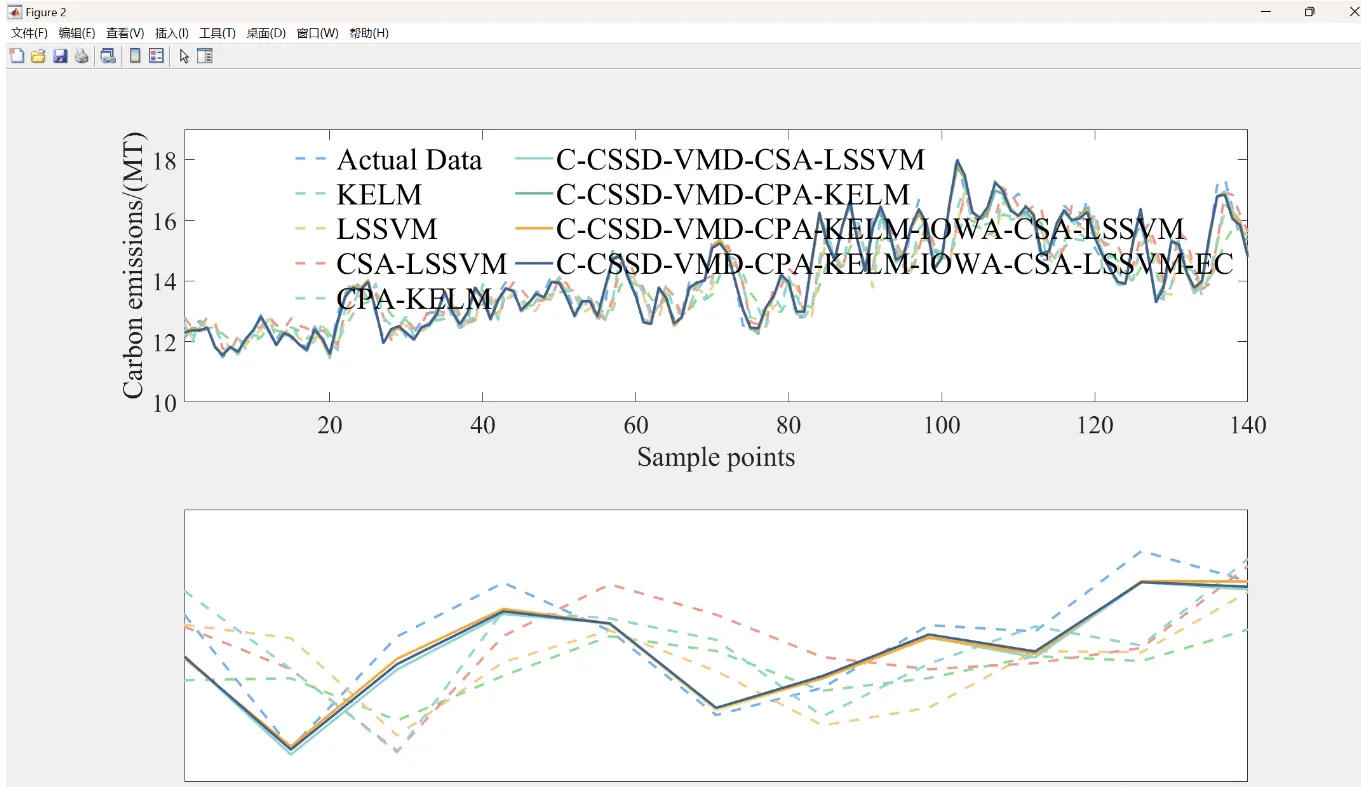Click the x-axis tick label '40'
The image size is (1361, 787).
483,425
